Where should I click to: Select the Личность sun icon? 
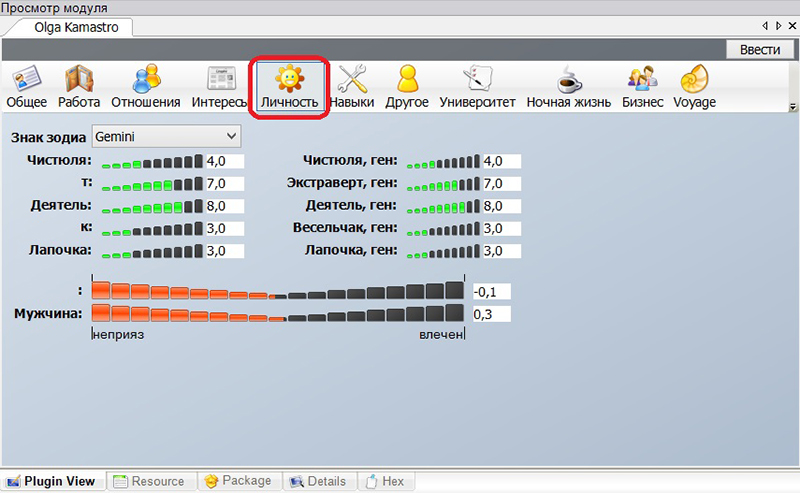point(289,79)
